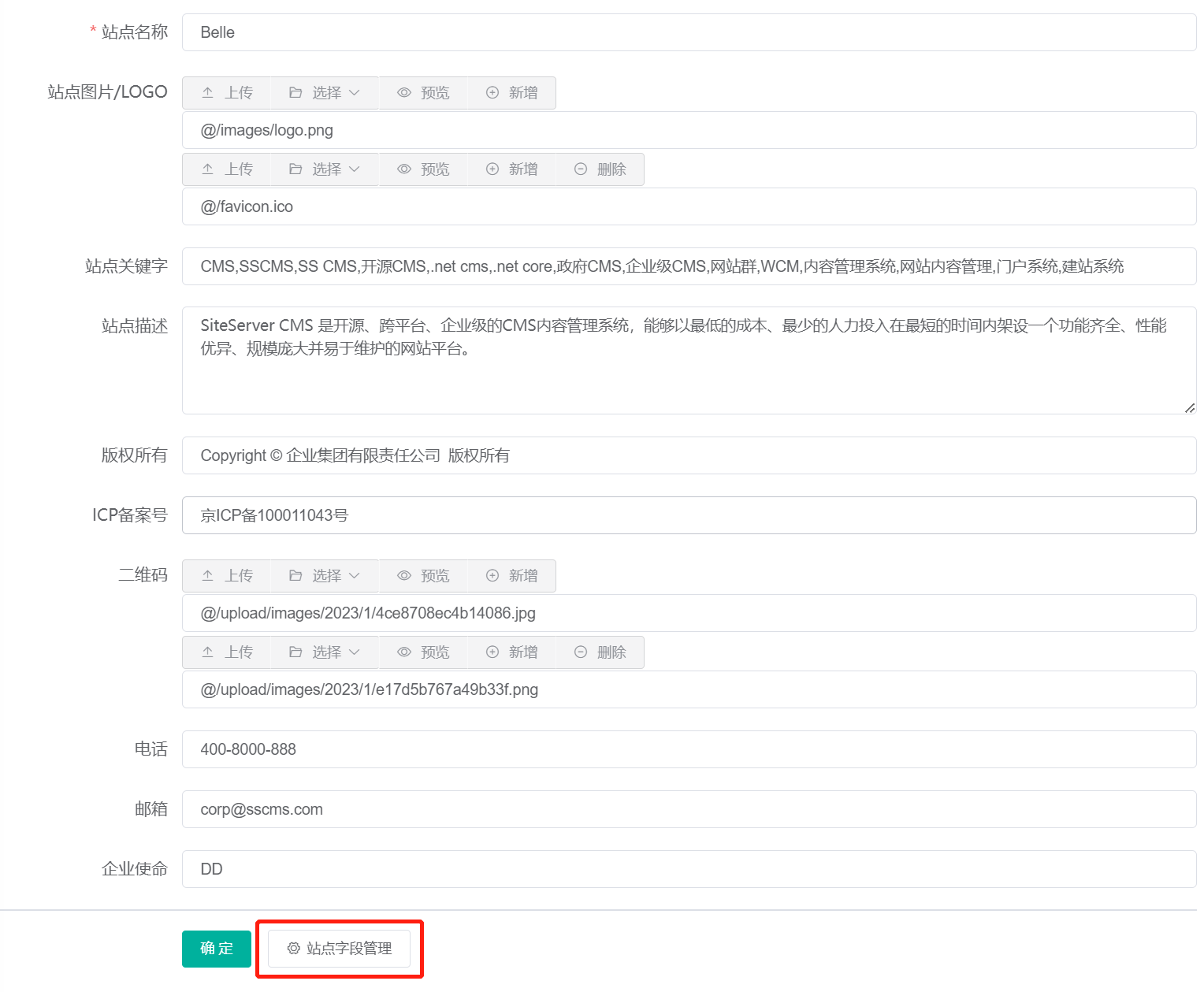Screen dimensions: 1204x992
Task: Preview the second QR code image
Action: click(424, 652)
